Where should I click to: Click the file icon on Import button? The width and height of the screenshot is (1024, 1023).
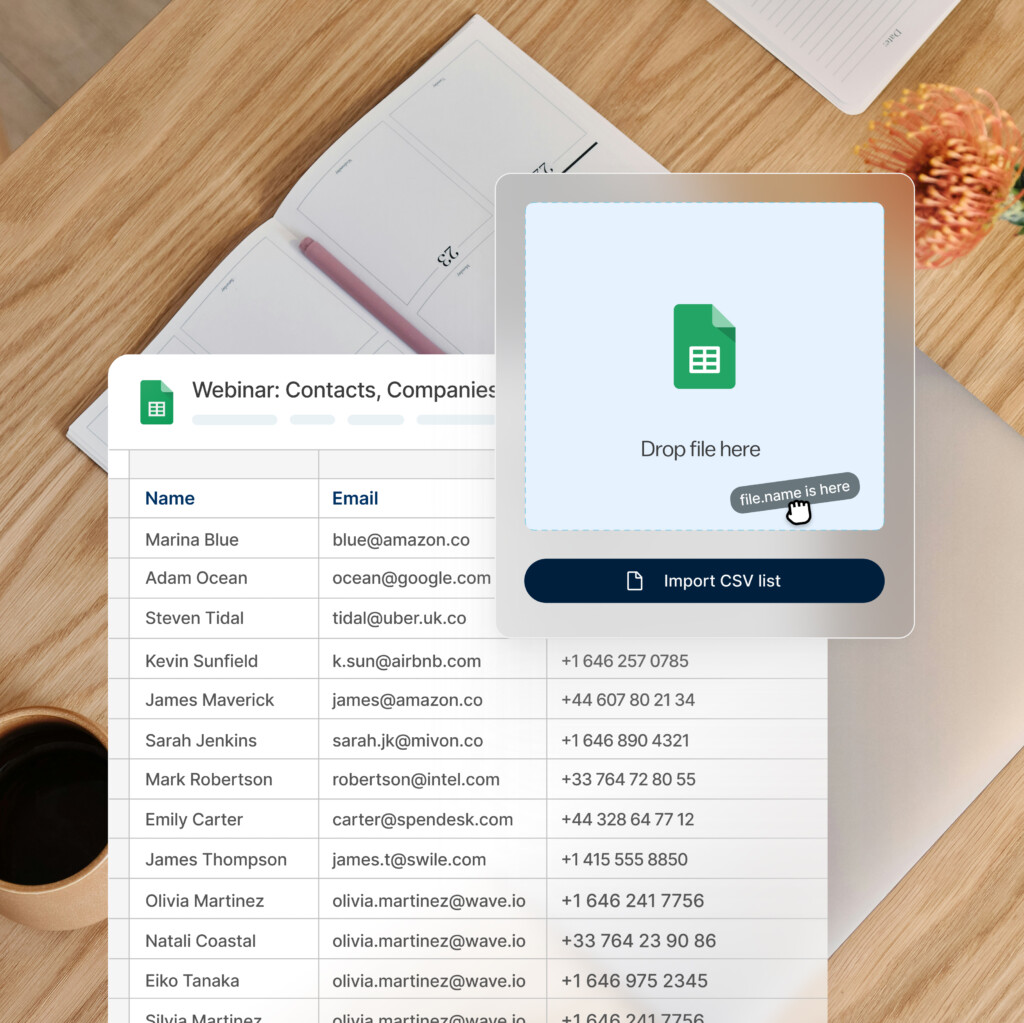[x=634, y=581]
